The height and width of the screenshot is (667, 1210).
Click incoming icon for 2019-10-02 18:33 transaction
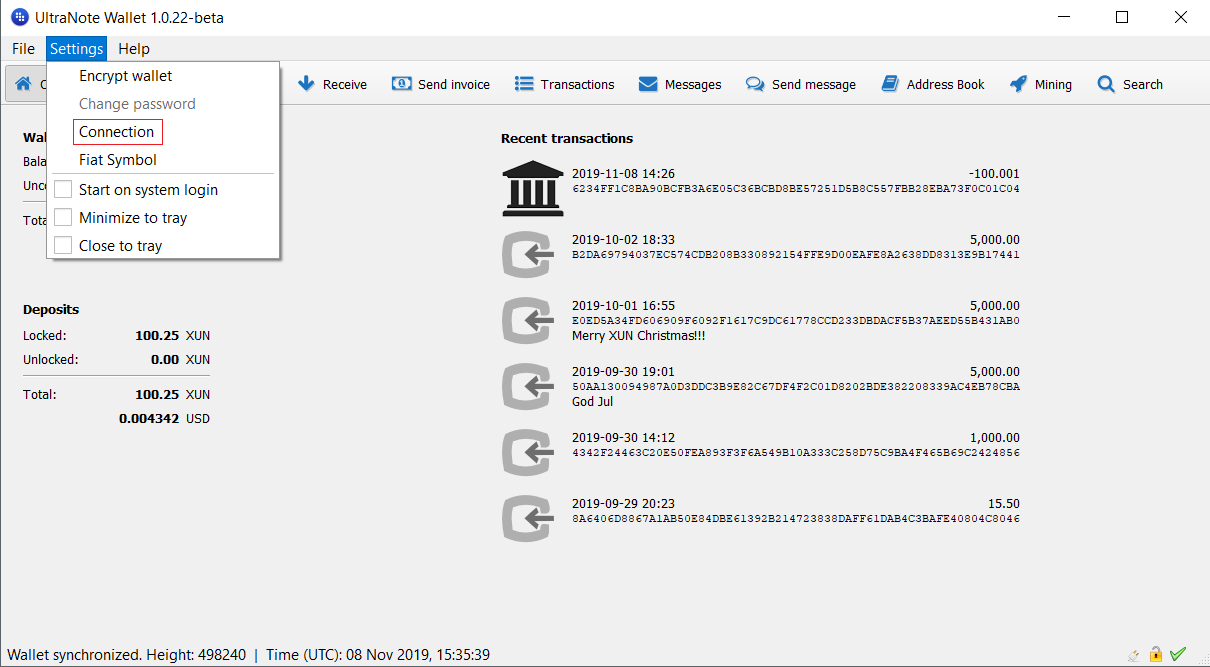530,254
